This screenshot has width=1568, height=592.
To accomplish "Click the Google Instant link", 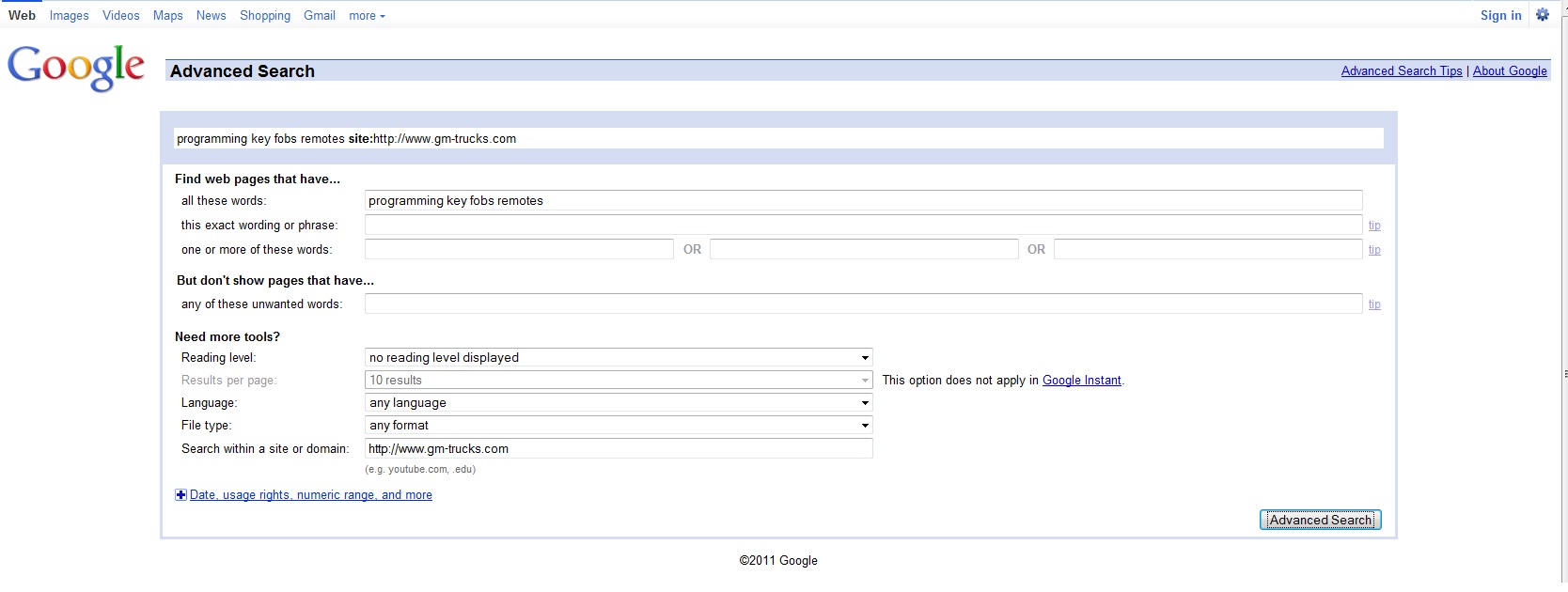I will (x=1082, y=381).
